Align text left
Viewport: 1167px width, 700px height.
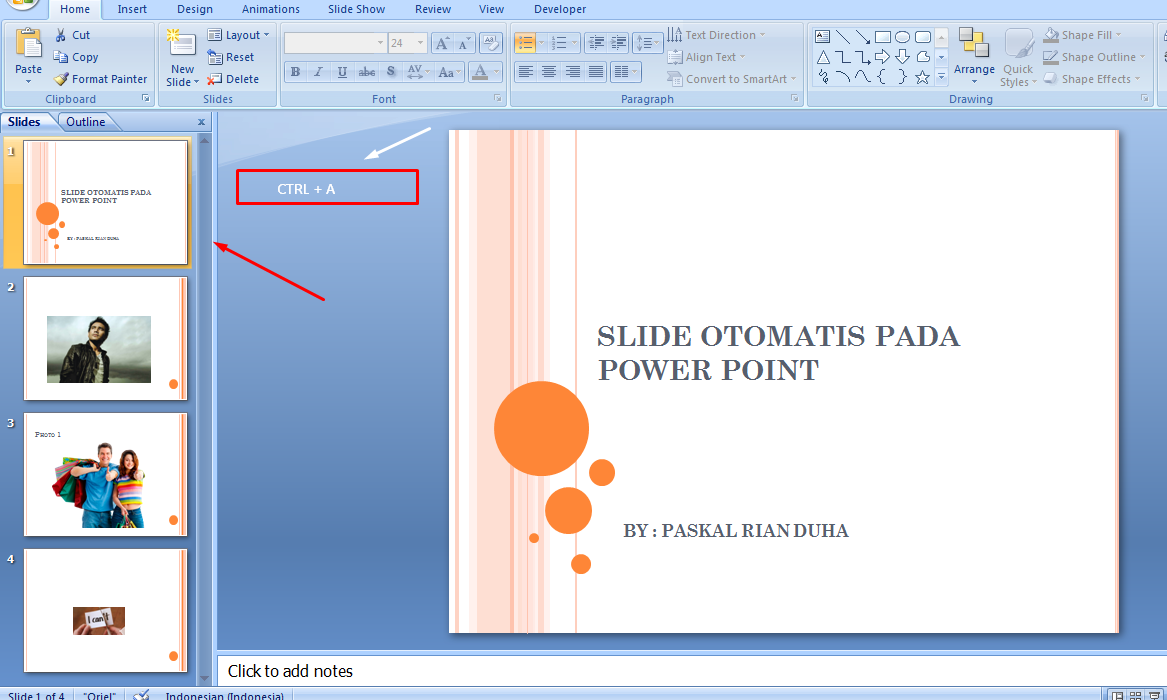[x=526, y=72]
